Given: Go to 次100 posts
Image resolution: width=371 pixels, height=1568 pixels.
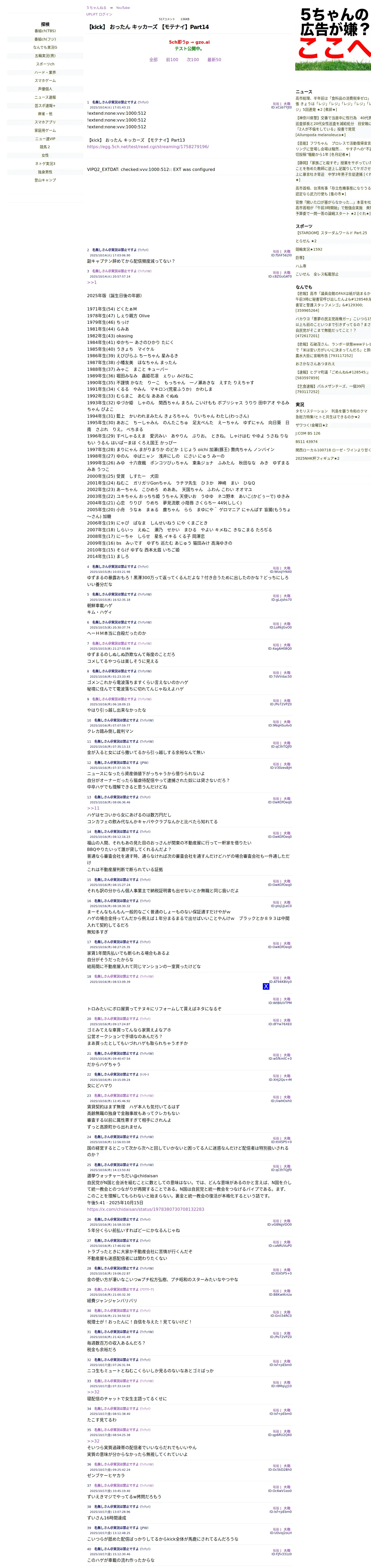Looking at the screenshot, I should coord(193,60).
